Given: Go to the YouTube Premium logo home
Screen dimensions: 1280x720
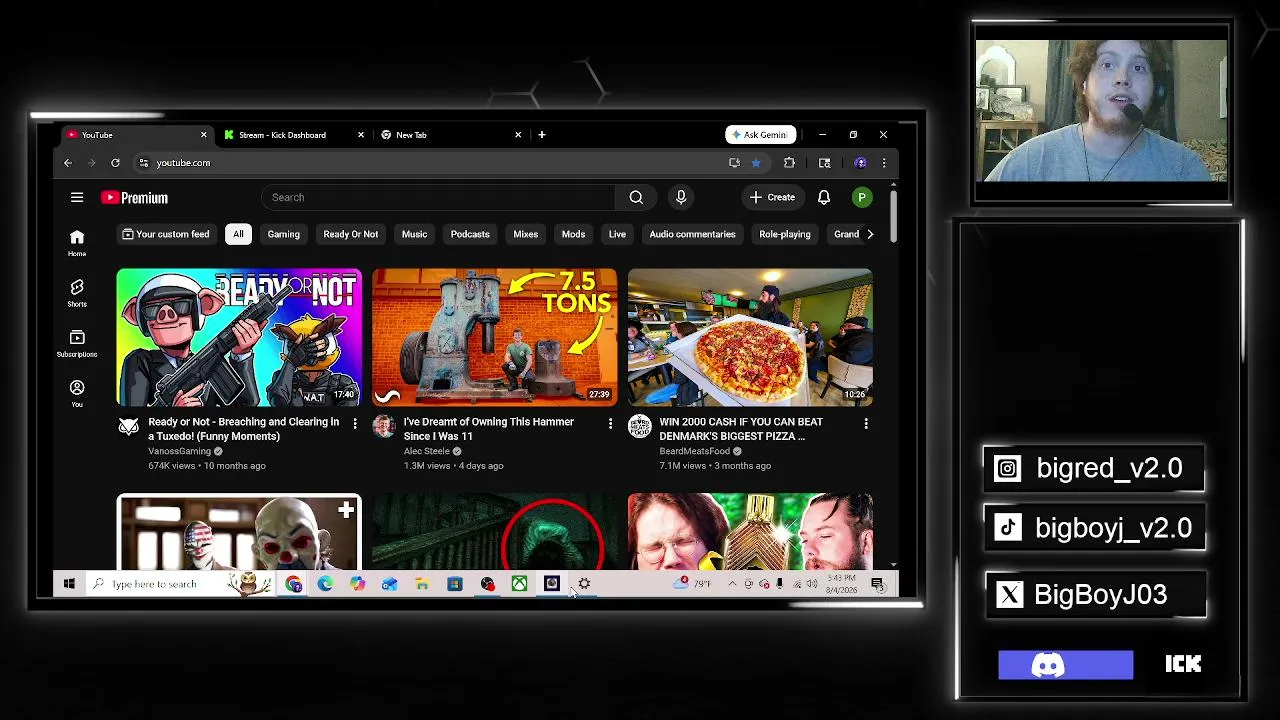Looking at the screenshot, I should pyautogui.click(x=134, y=198).
